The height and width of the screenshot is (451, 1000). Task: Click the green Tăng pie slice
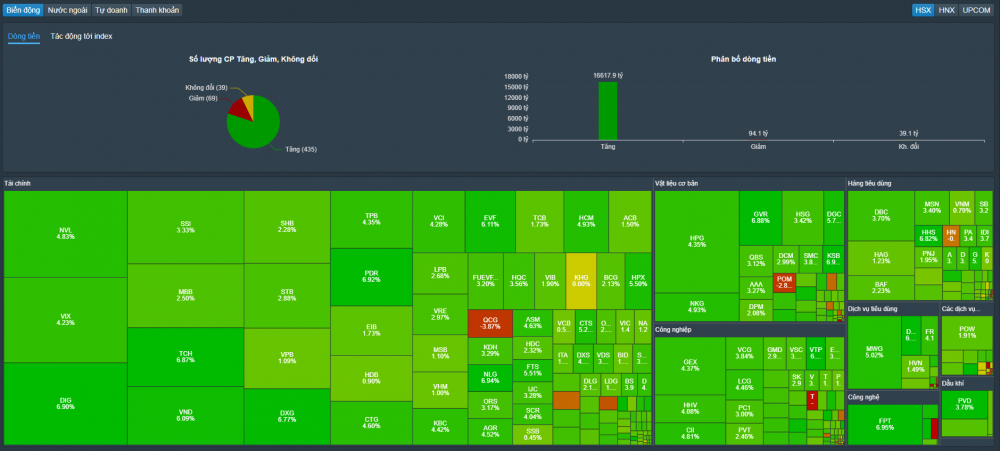coord(255,131)
